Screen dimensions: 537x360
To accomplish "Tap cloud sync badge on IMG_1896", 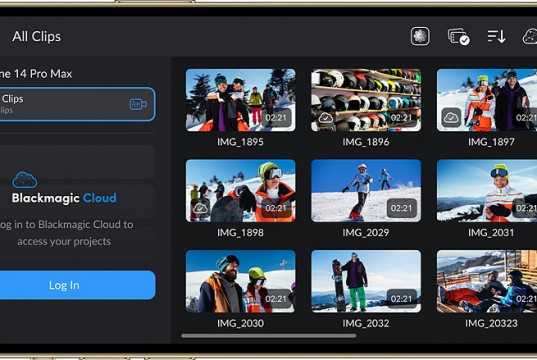I will pyautogui.click(x=326, y=118).
